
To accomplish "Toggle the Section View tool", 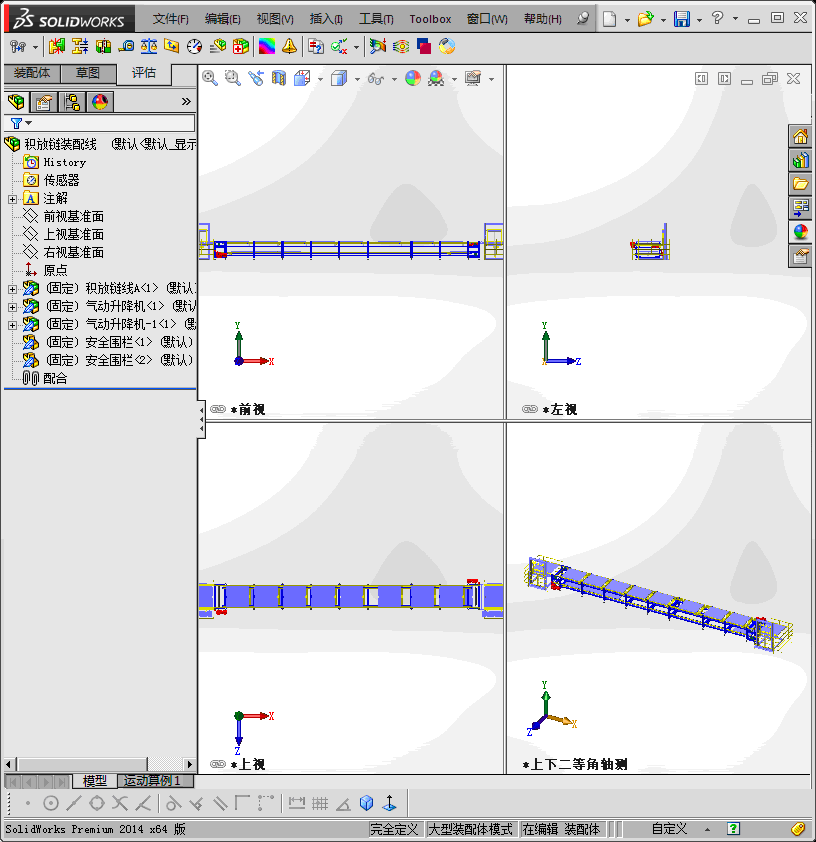I will 279,78.
